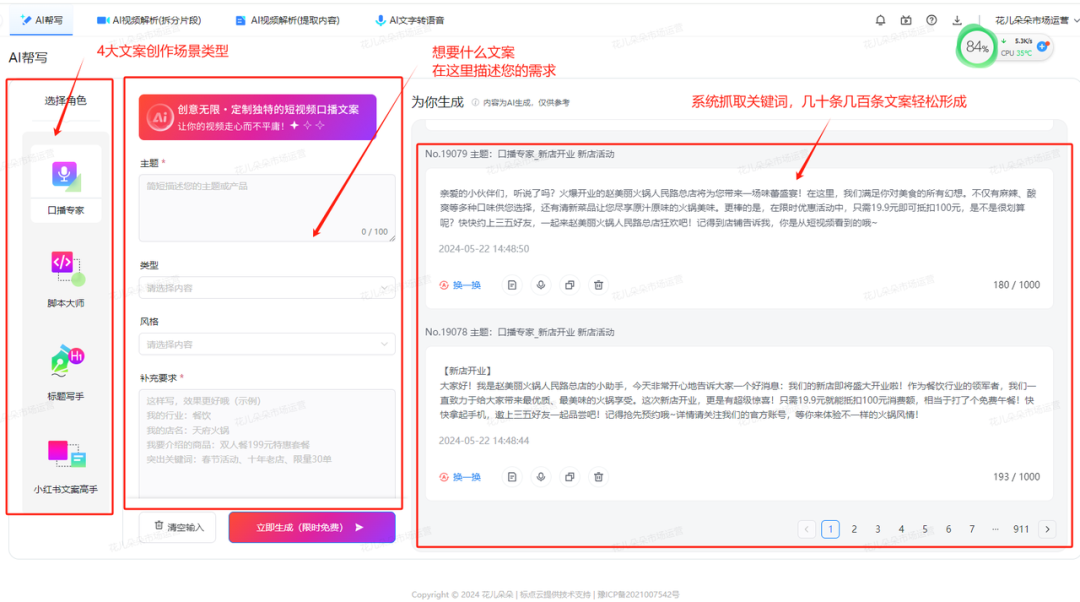Click the download icon in the top bar
This screenshot has width=1080, height=602.
(x=956, y=19)
